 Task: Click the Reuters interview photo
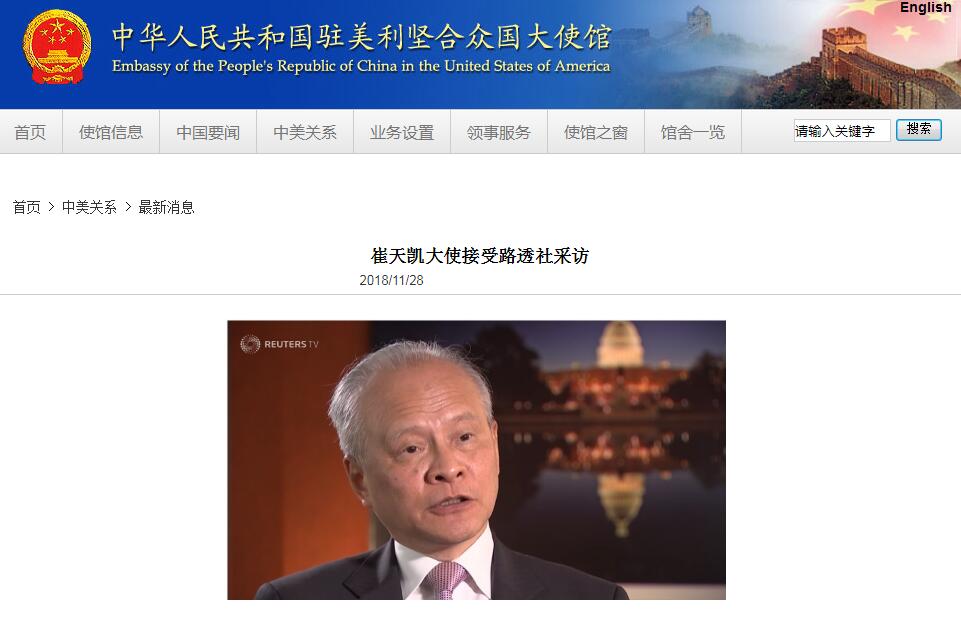(x=476, y=460)
